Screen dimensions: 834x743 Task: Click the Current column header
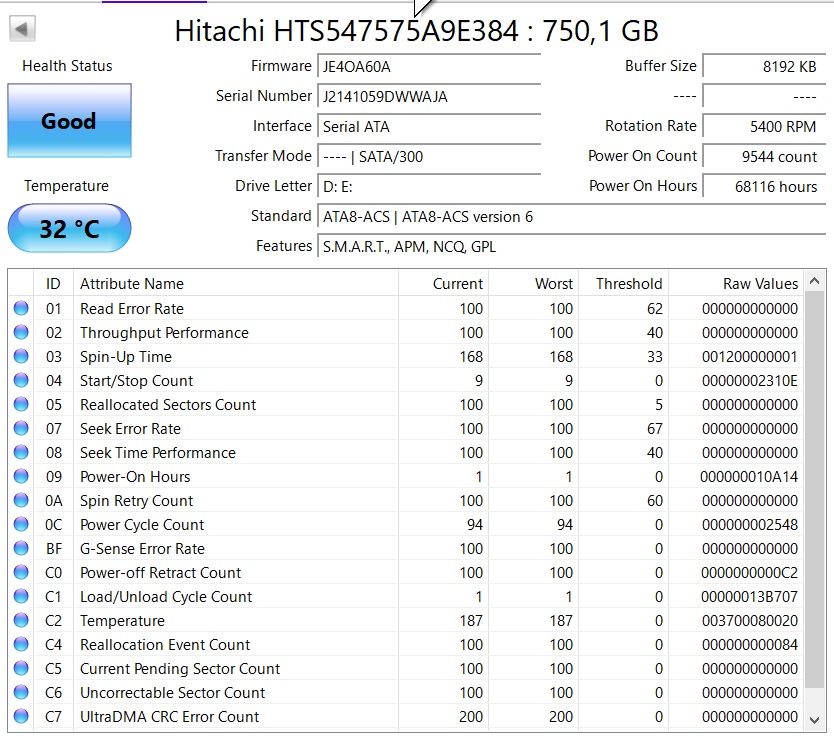pyautogui.click(x=444, y=283)
